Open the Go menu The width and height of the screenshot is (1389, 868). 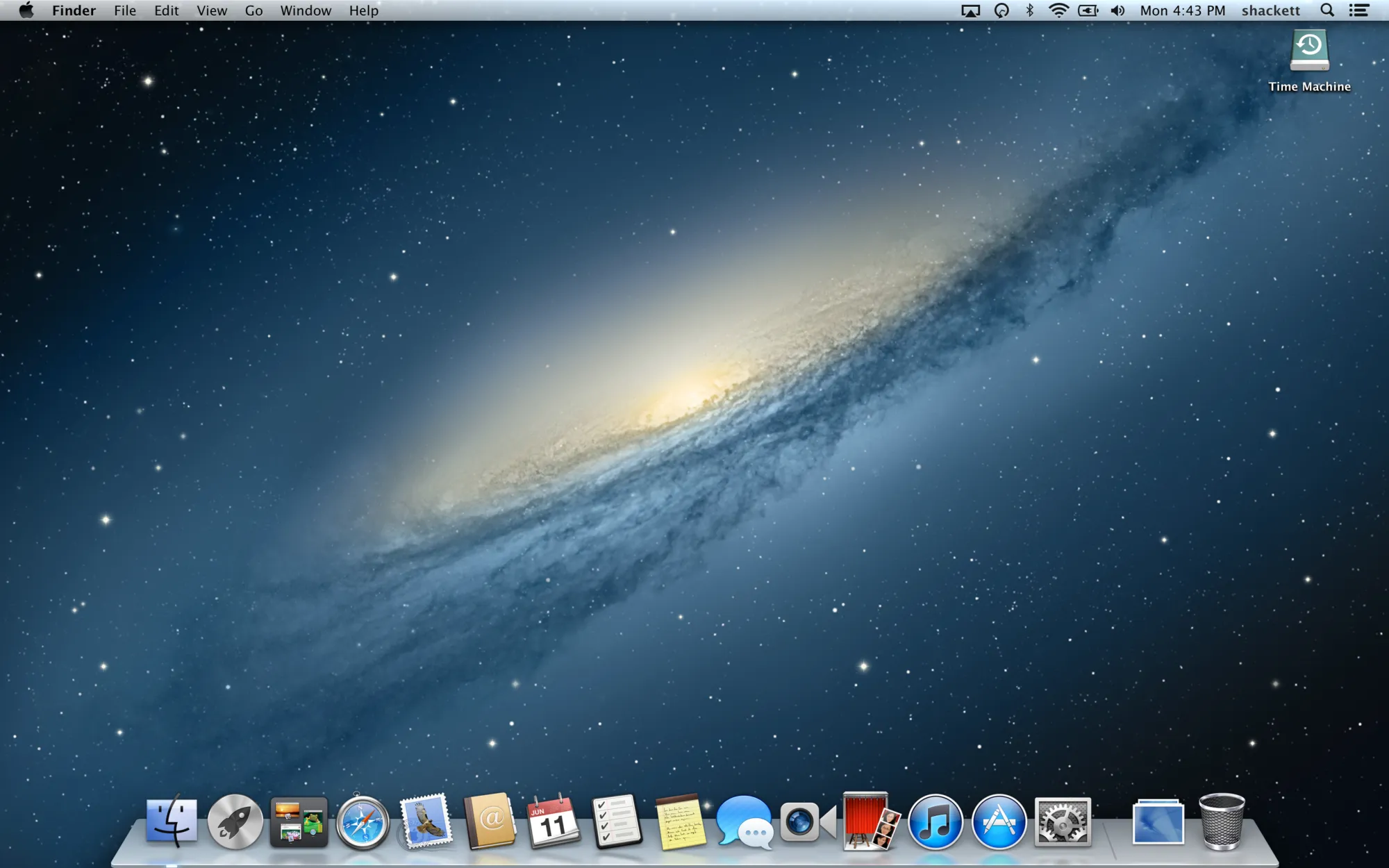(x=253, y=10)
